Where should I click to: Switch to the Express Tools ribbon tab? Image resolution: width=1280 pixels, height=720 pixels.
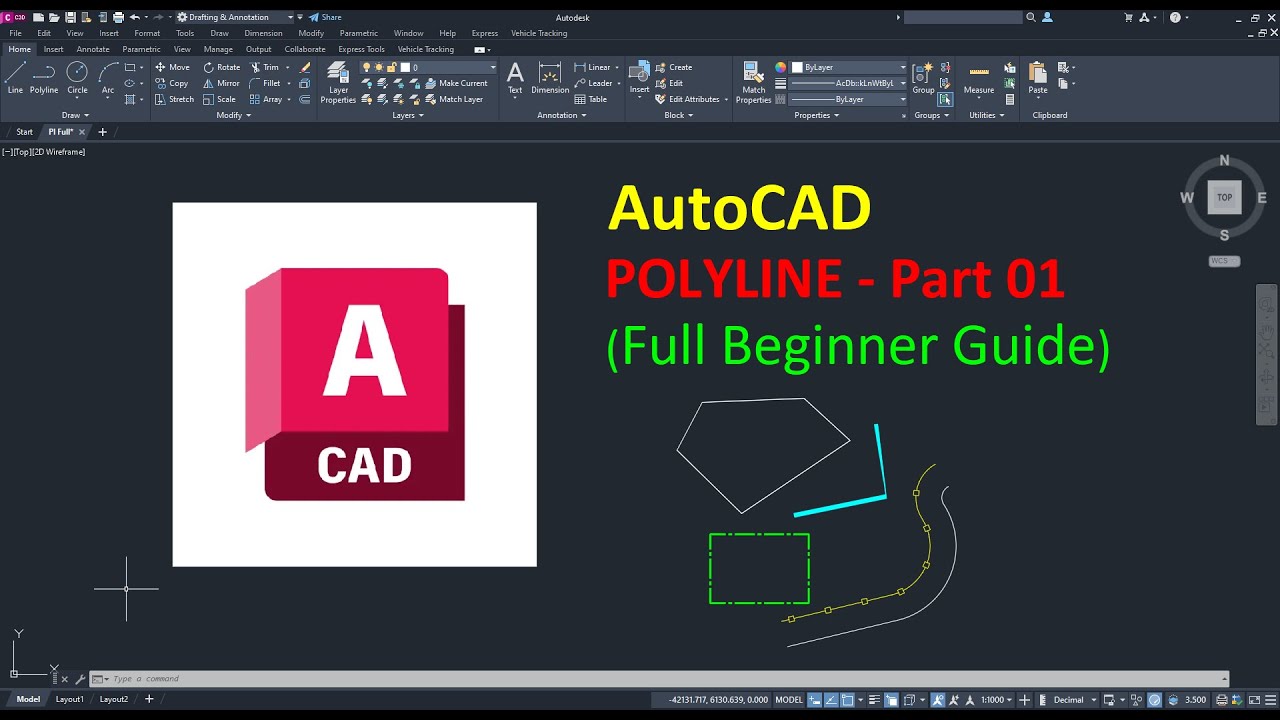(361, 49)
